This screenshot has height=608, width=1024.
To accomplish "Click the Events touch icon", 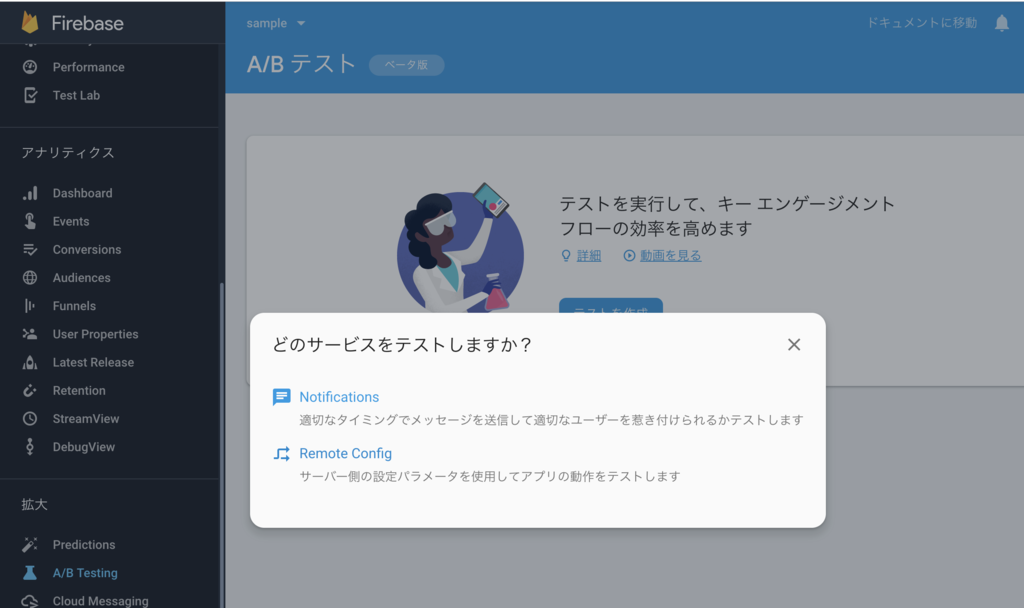I will 30,221.
